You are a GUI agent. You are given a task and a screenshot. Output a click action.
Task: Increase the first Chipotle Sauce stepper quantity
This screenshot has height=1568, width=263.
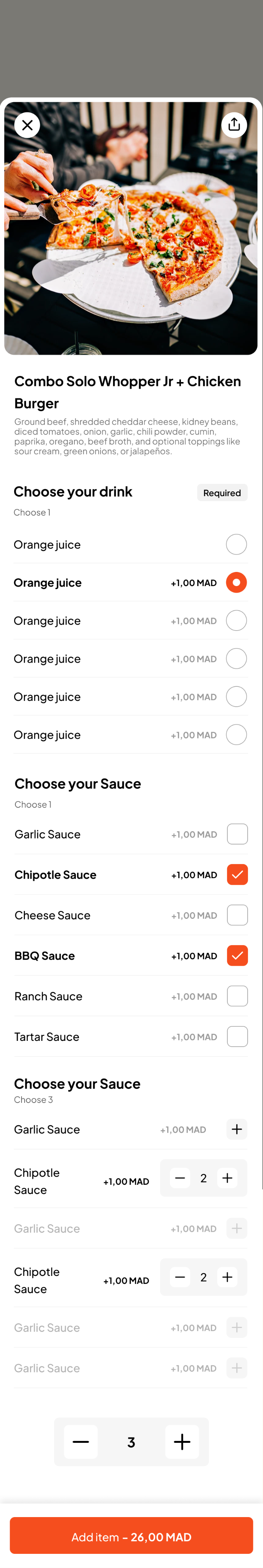[227, 1178]
